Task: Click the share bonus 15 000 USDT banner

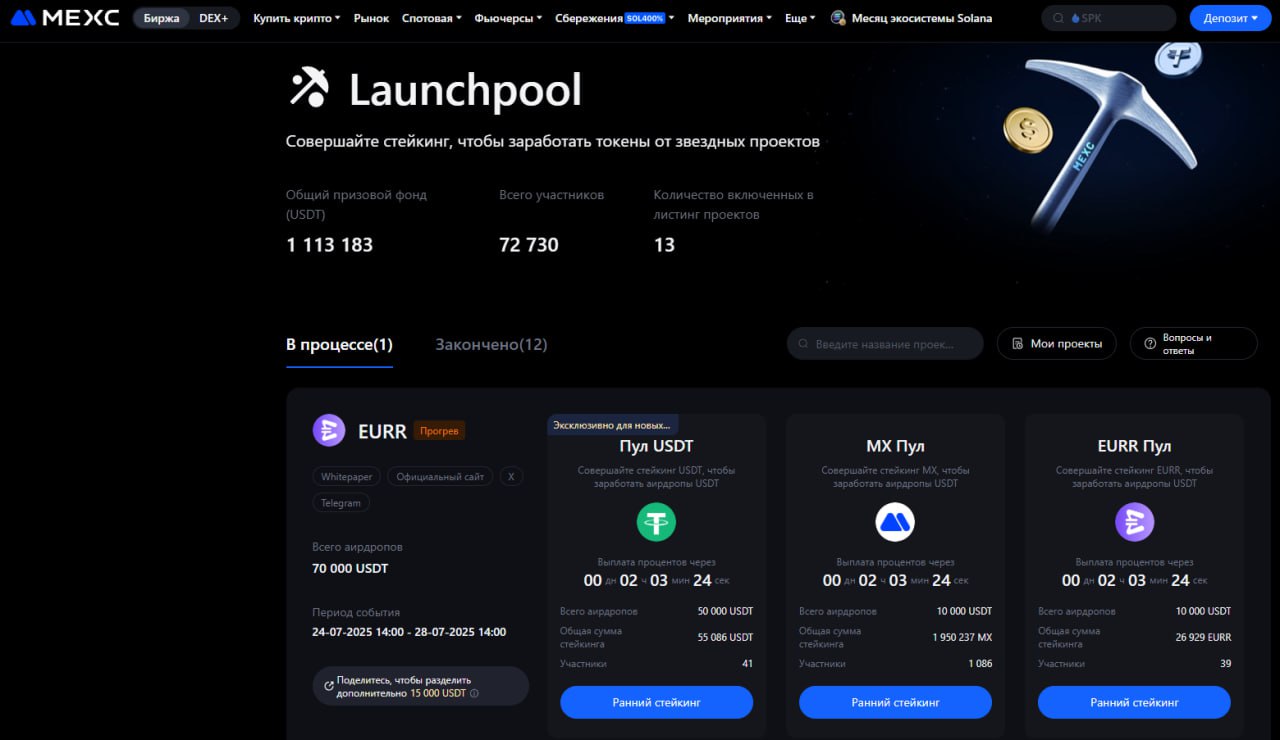Action: click(421, 686)
